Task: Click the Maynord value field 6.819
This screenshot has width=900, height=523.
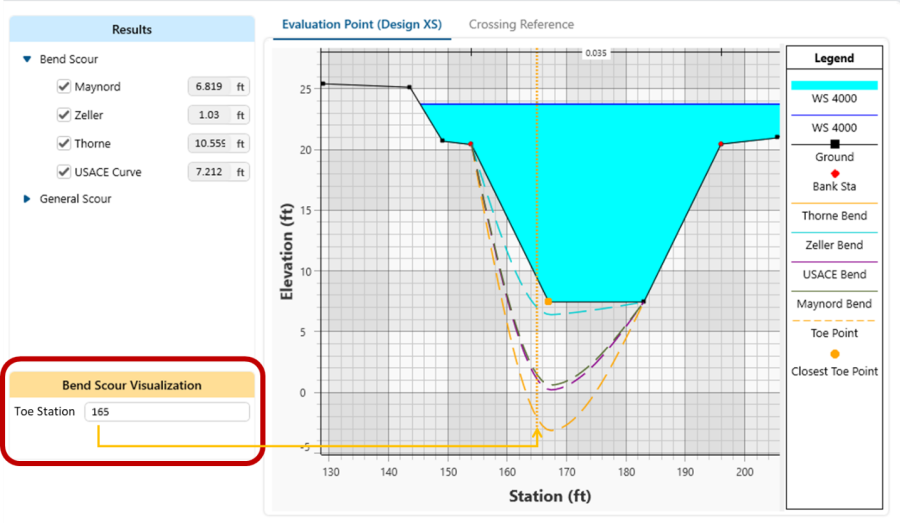Action: pos(209,87)
